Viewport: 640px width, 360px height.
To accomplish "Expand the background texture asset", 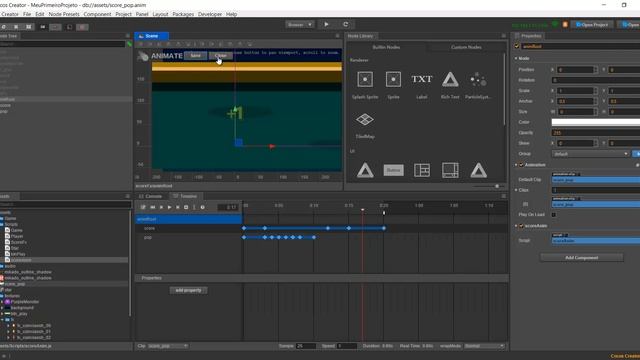I will (x=2, y=308).
